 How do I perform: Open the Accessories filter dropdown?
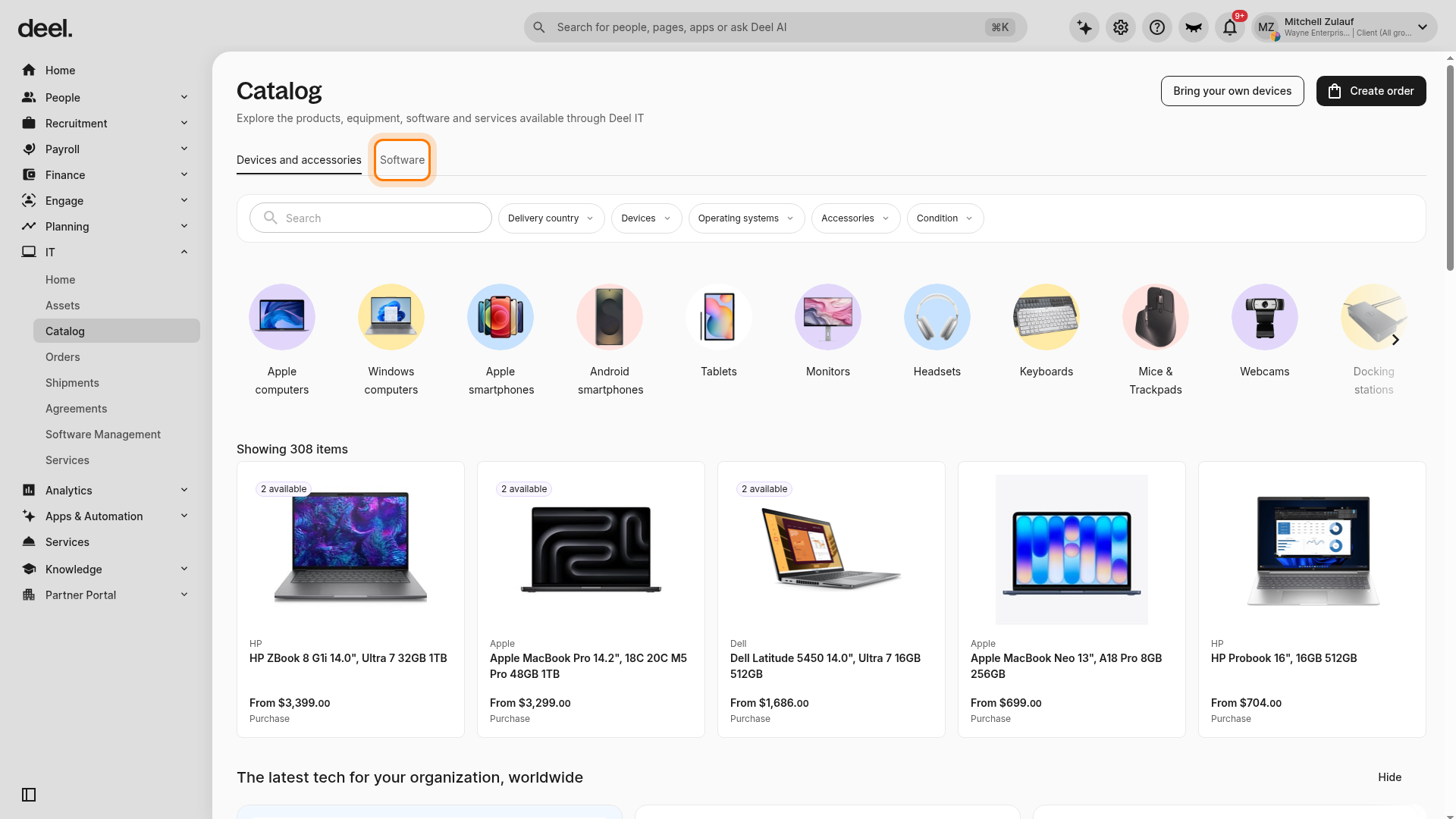855,218
